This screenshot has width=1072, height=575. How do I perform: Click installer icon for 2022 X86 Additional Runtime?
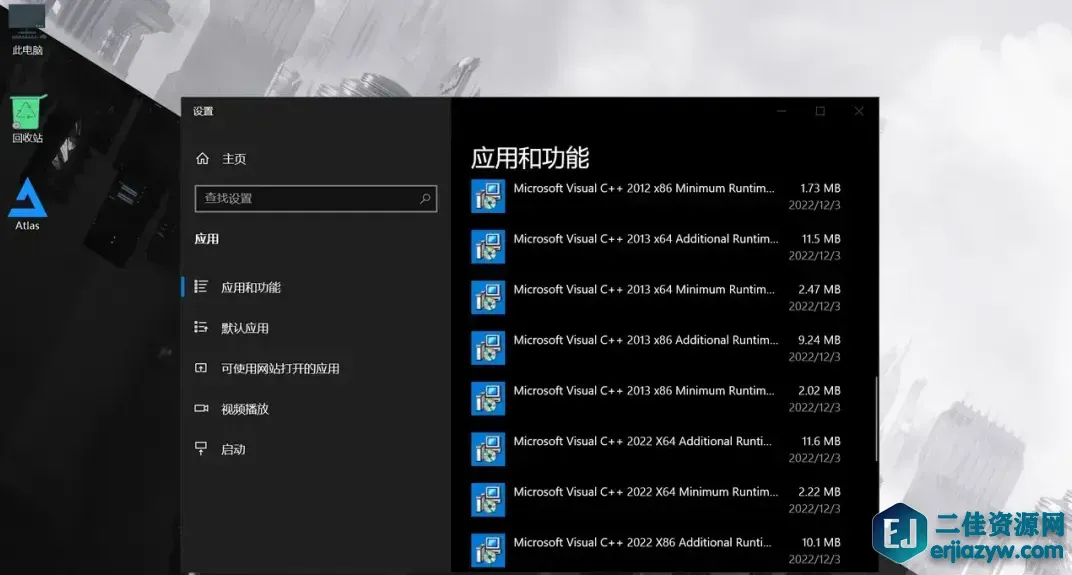[488, 550]
